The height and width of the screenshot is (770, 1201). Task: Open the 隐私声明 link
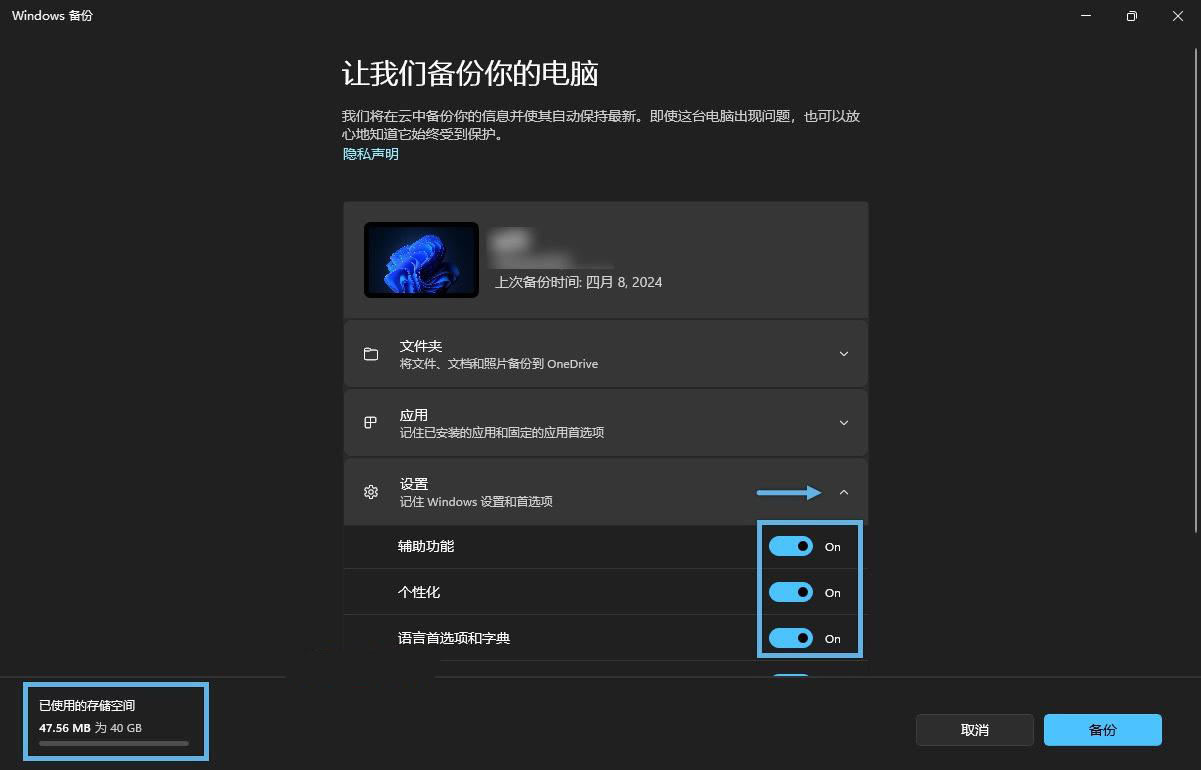coord(371,154)
